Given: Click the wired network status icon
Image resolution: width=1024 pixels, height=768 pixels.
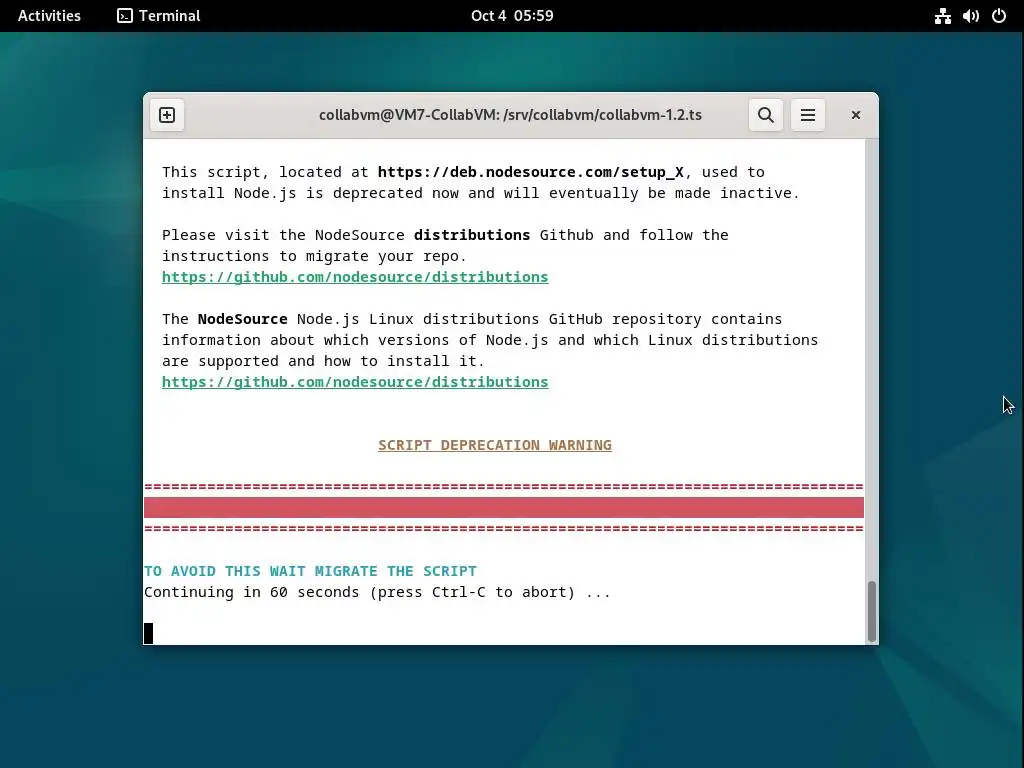Looking at the screenshot, I should 942,16.
